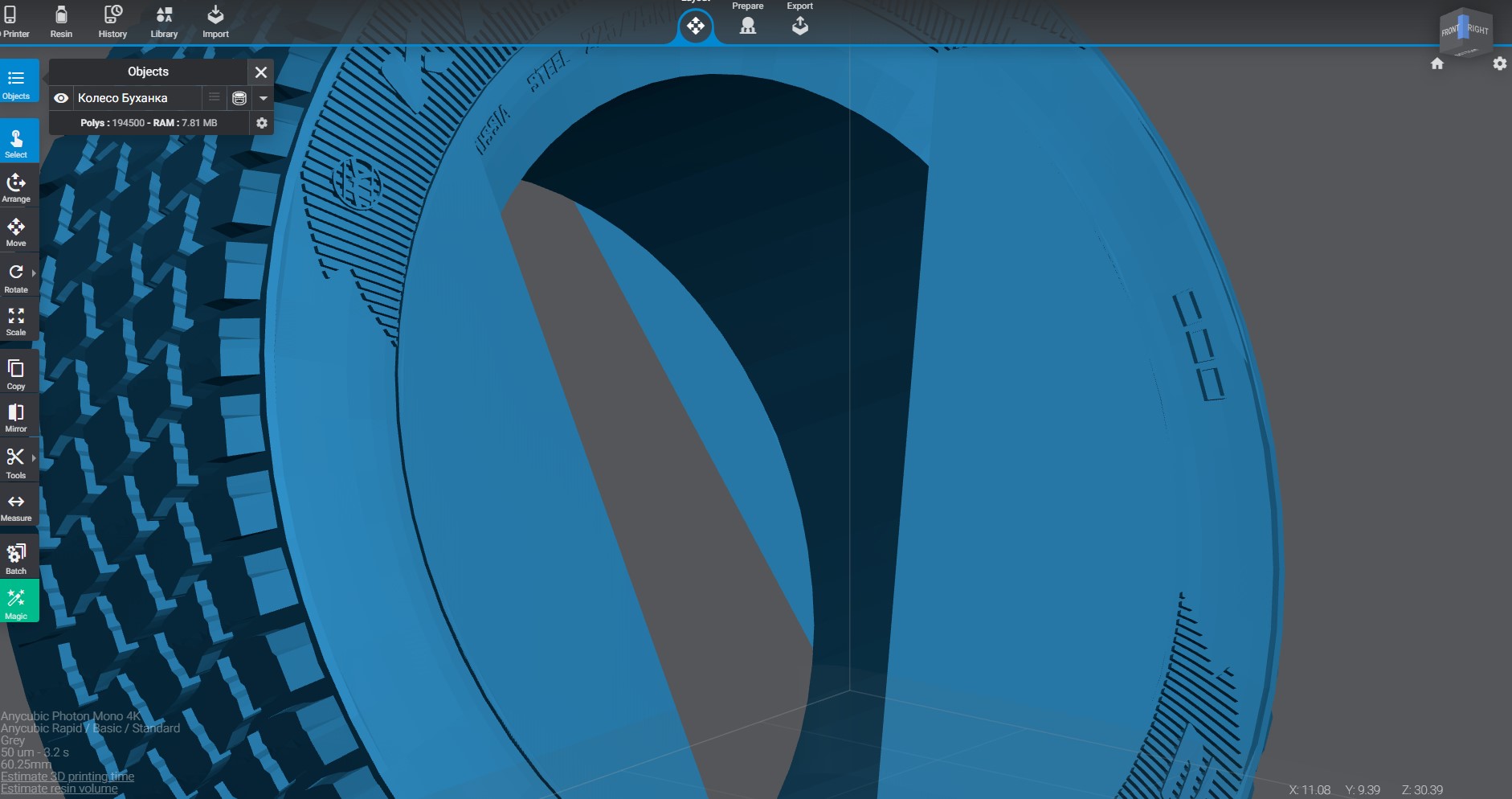Toggle the hollow cylinder icon for Колесо Буханка
Viewport: 1512px width, 799px height.
click(239, 98)
